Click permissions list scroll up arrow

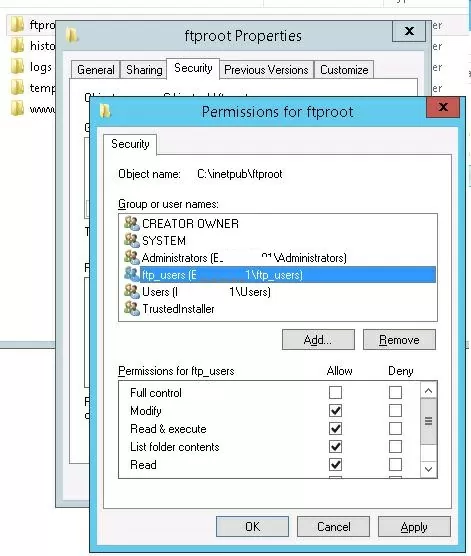click(x=428, y=391)
